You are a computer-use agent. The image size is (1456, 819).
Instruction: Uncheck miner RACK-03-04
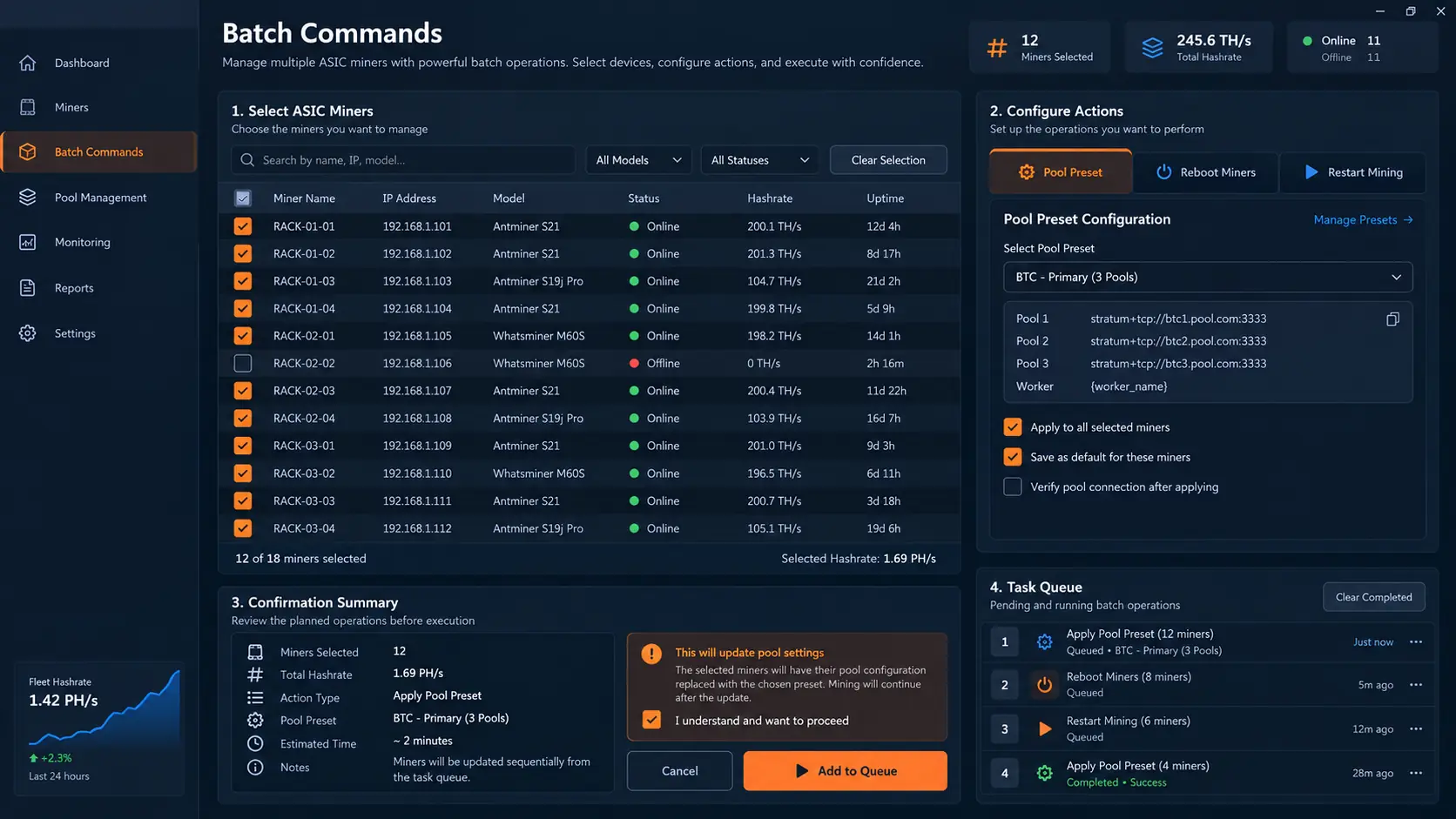243,528
